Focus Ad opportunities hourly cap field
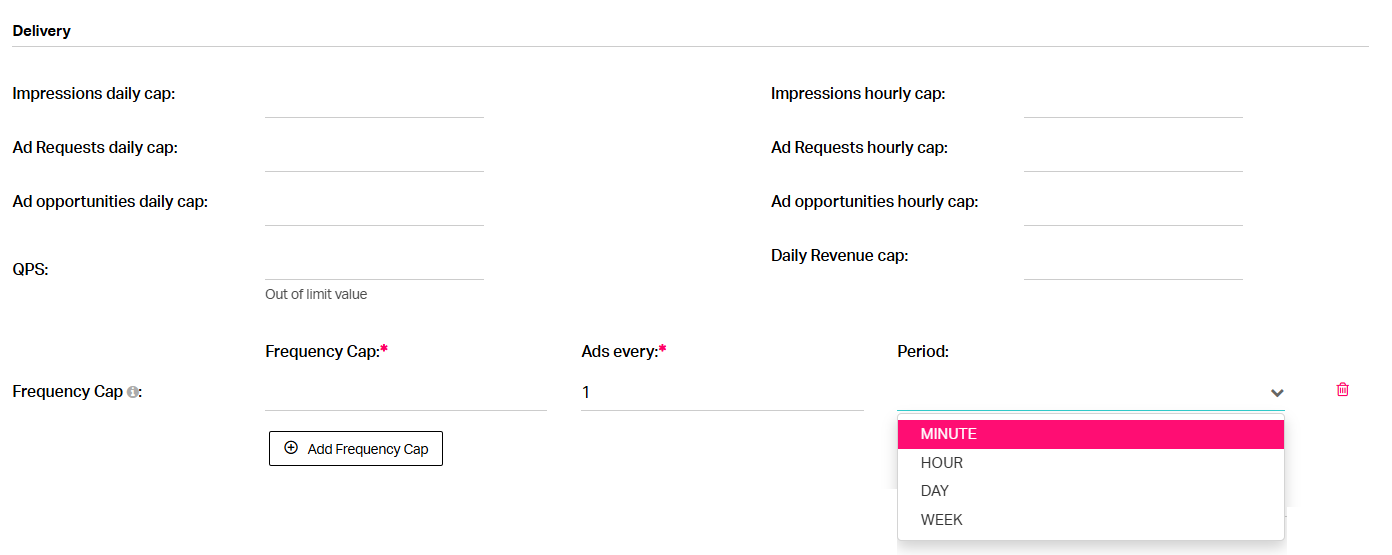This screenshot has height=555, width=1392. click(x=1133, y=208)
